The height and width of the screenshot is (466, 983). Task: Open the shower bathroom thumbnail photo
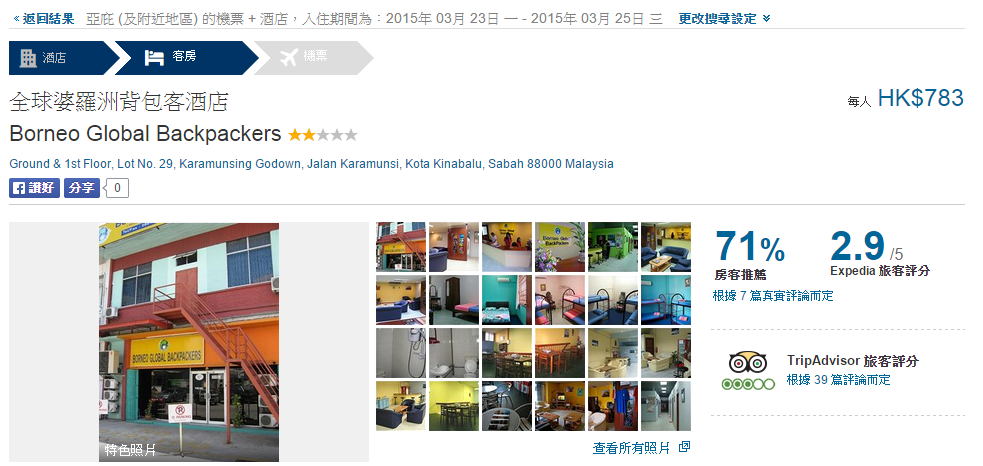(401, 353)
